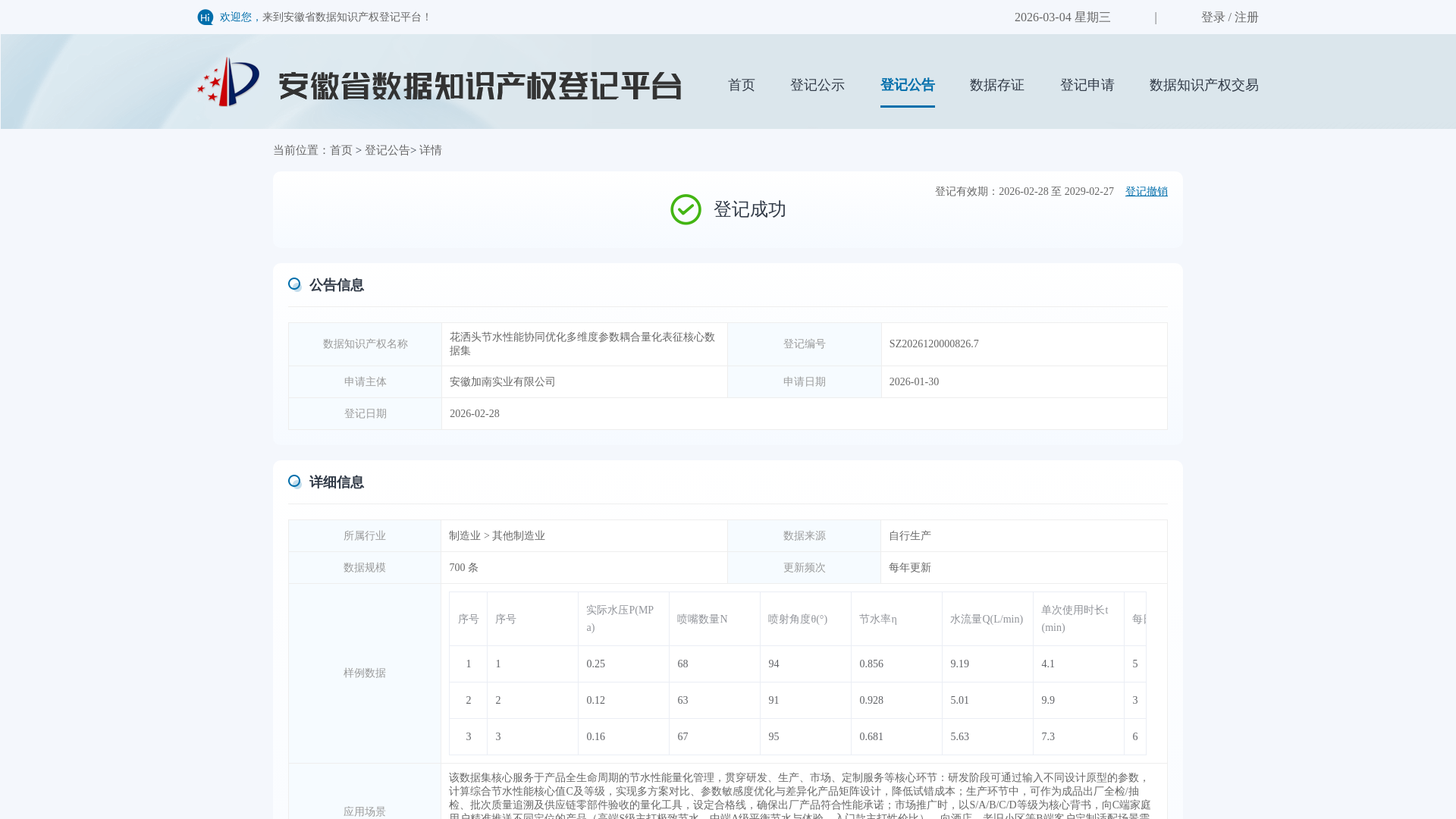Open the 首页 navigation tab
Screen dimensions: 1456x819
click(x=741, y=85)
